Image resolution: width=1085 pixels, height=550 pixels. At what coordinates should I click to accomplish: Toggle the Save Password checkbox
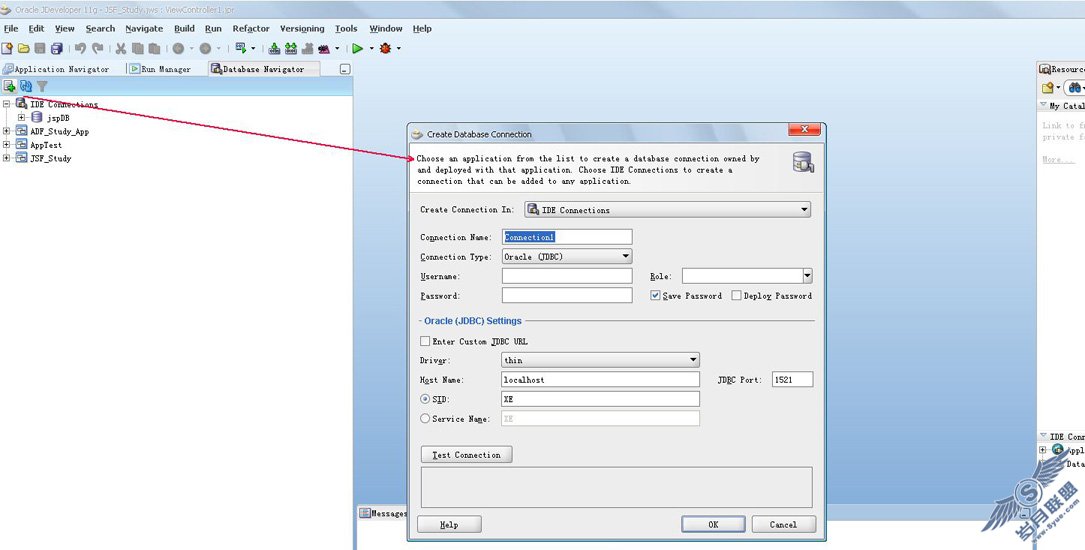tap(655, 295)
